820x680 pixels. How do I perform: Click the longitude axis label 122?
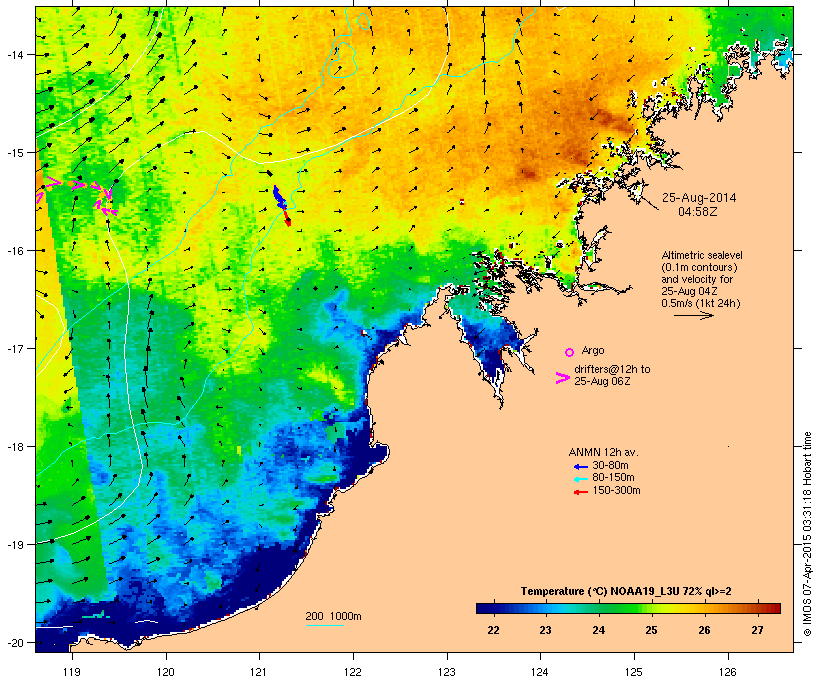pyautogui.click(x=353, y=672)
